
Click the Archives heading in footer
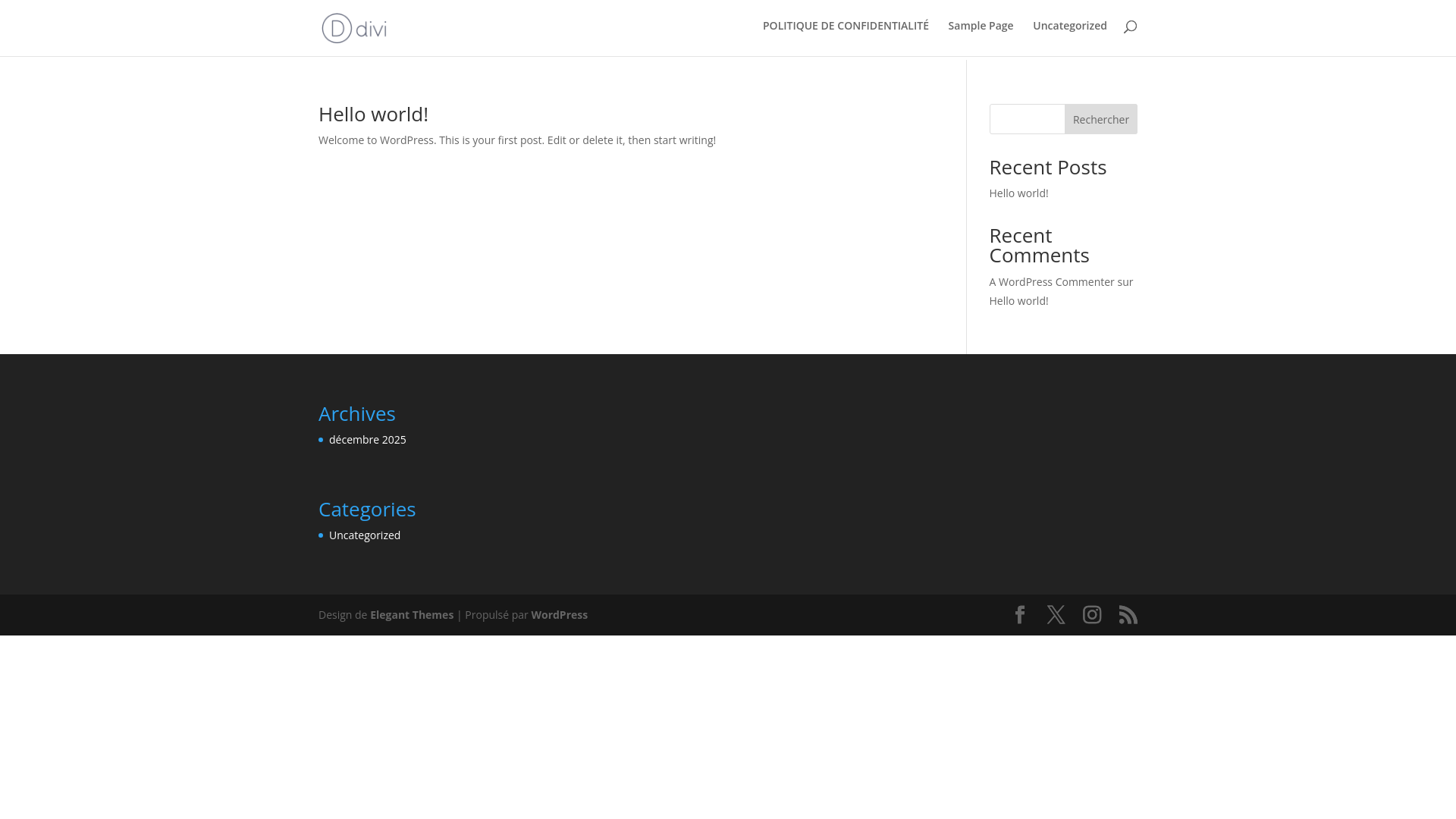[357, 413]
